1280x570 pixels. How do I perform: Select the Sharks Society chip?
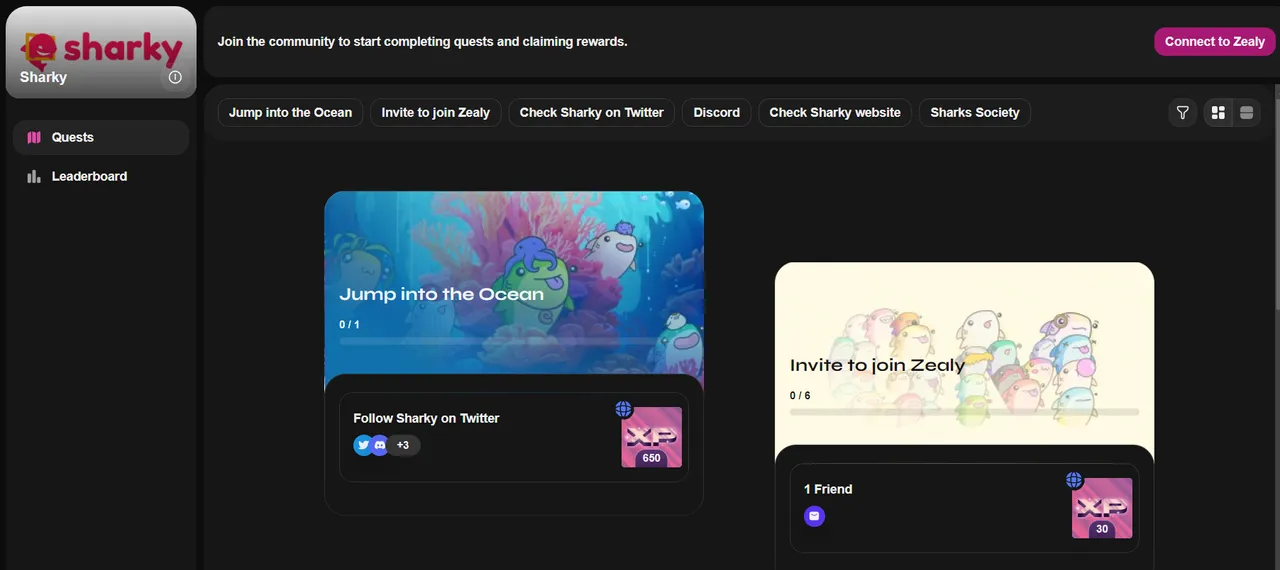[975, 113]
